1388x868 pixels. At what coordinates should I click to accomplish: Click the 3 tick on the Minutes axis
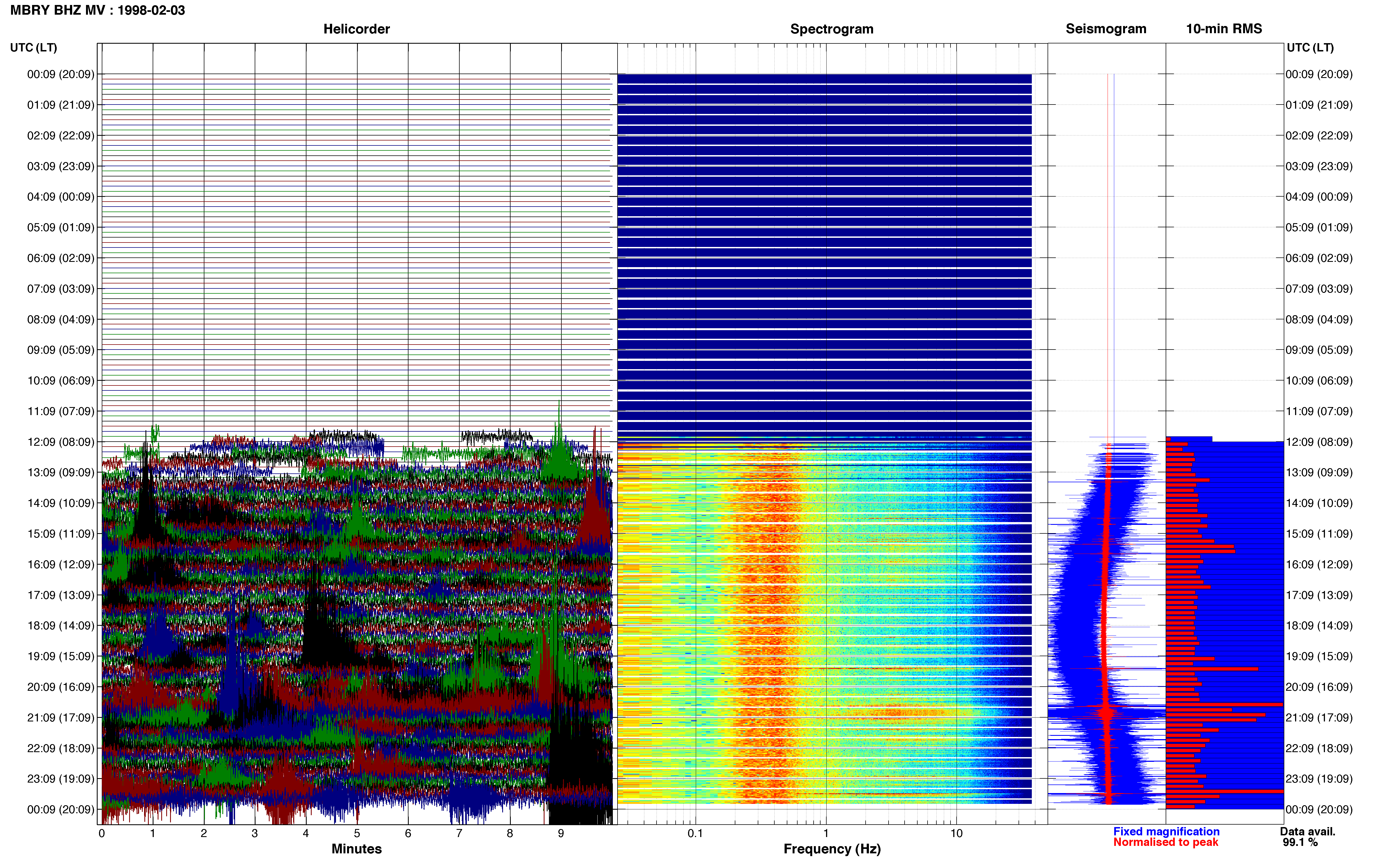coord(255,833)
